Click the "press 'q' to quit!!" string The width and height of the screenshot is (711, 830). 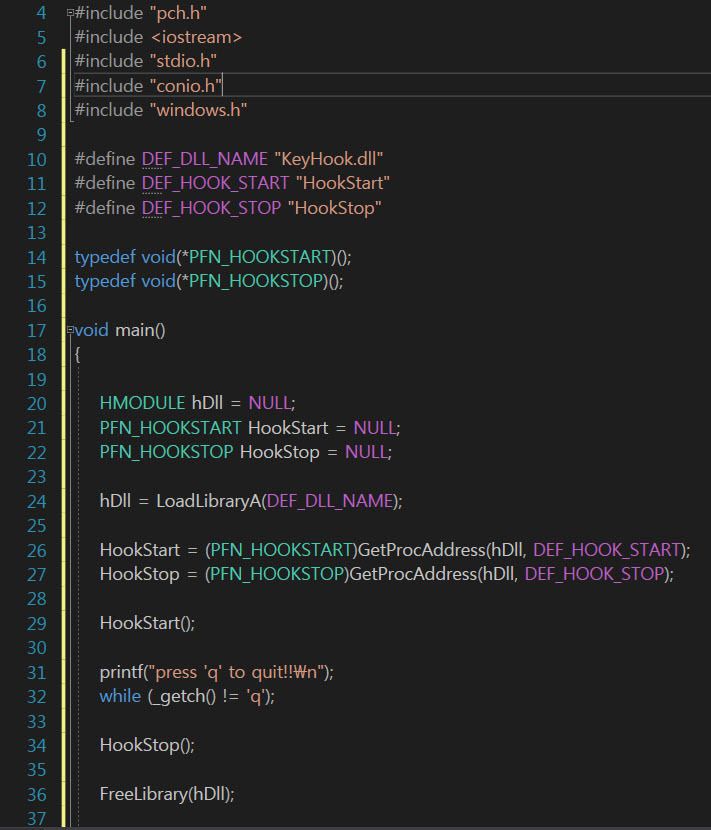click(236, 672)
